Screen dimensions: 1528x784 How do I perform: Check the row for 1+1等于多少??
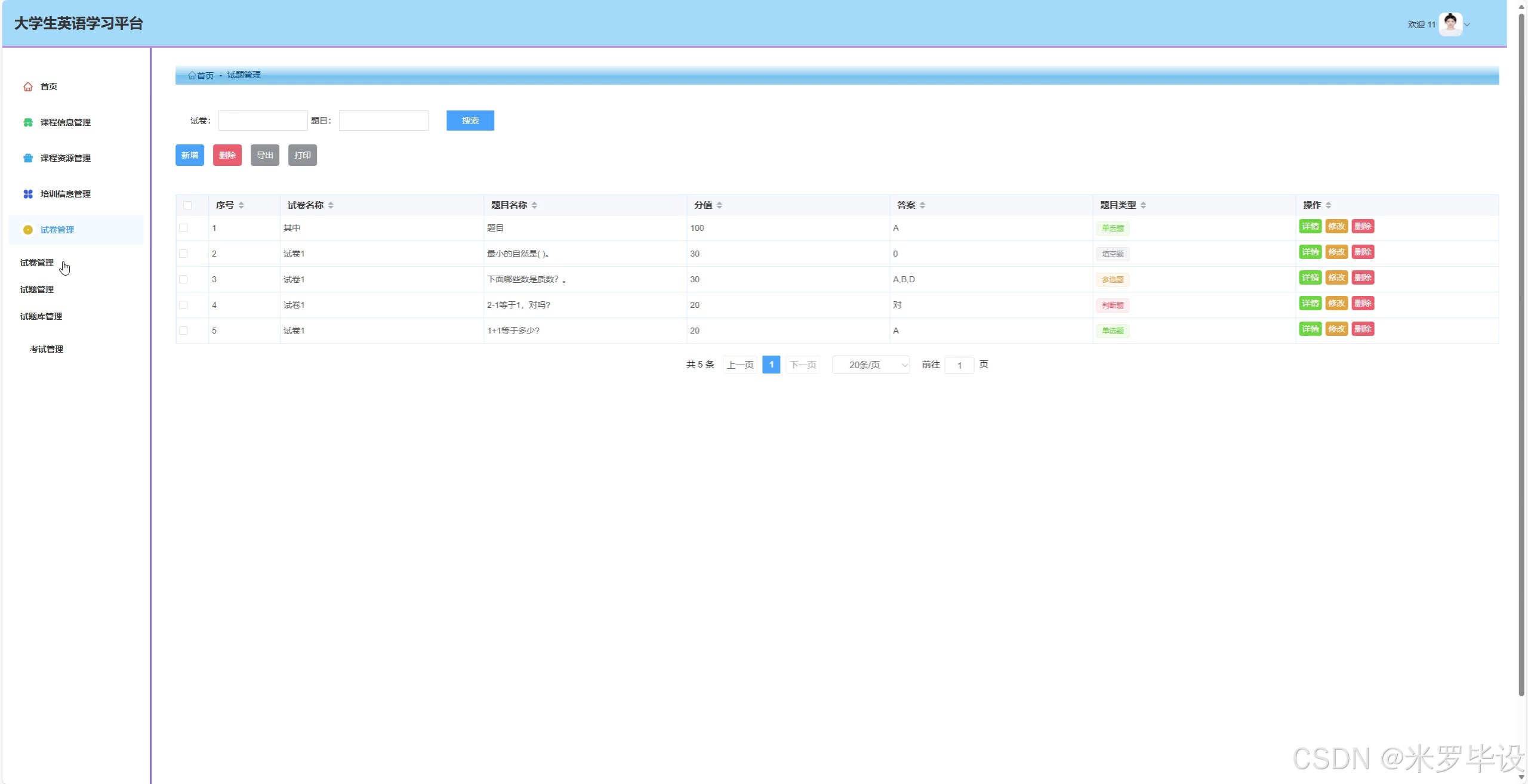point(183,331)
